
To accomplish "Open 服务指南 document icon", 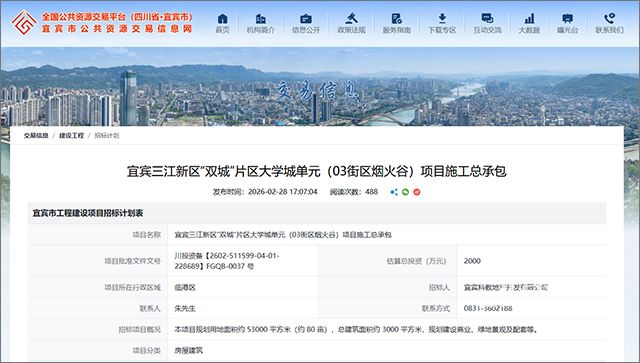I will point(396,18).
